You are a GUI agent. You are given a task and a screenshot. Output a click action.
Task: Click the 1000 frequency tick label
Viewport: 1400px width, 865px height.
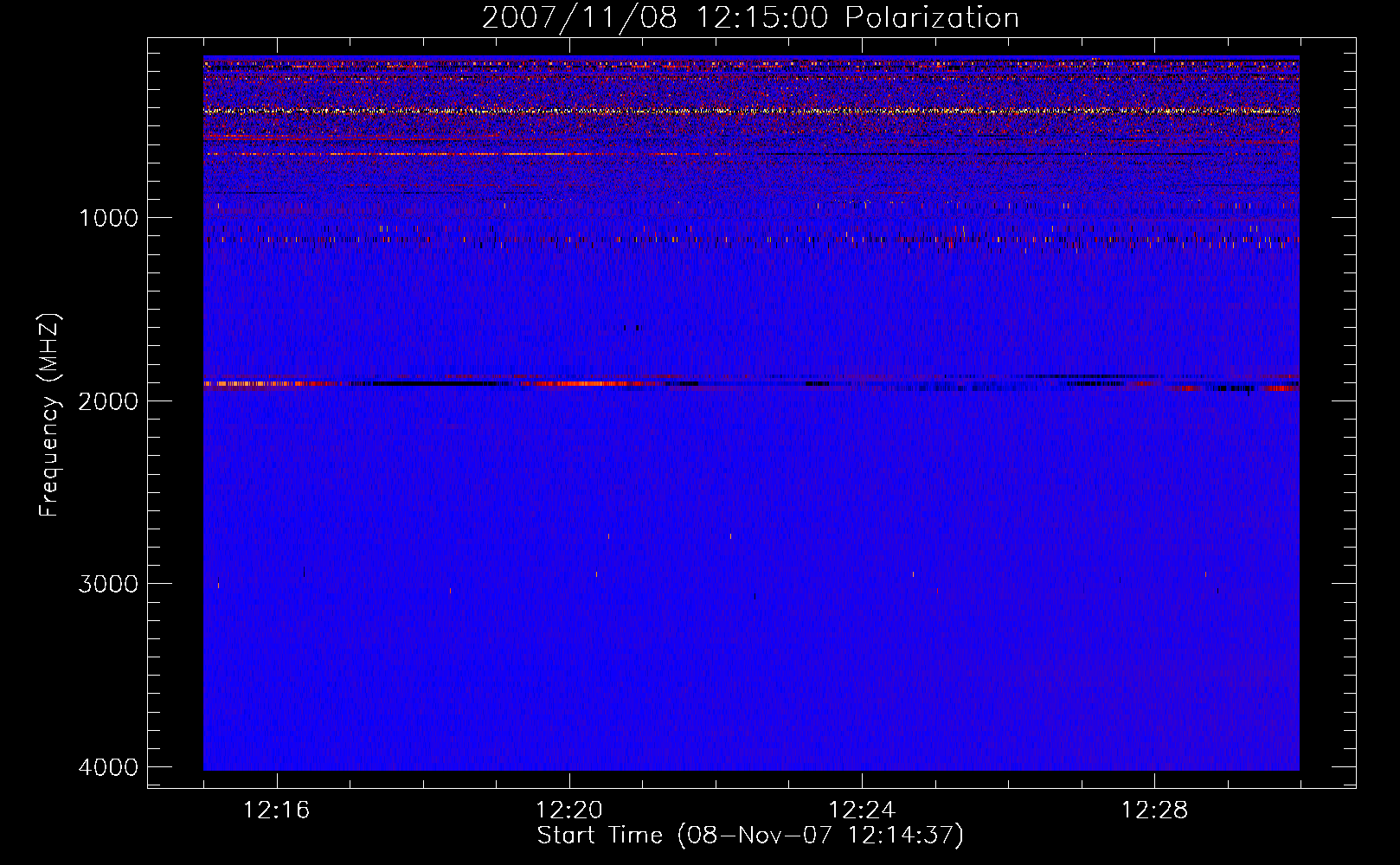[108, 217]
